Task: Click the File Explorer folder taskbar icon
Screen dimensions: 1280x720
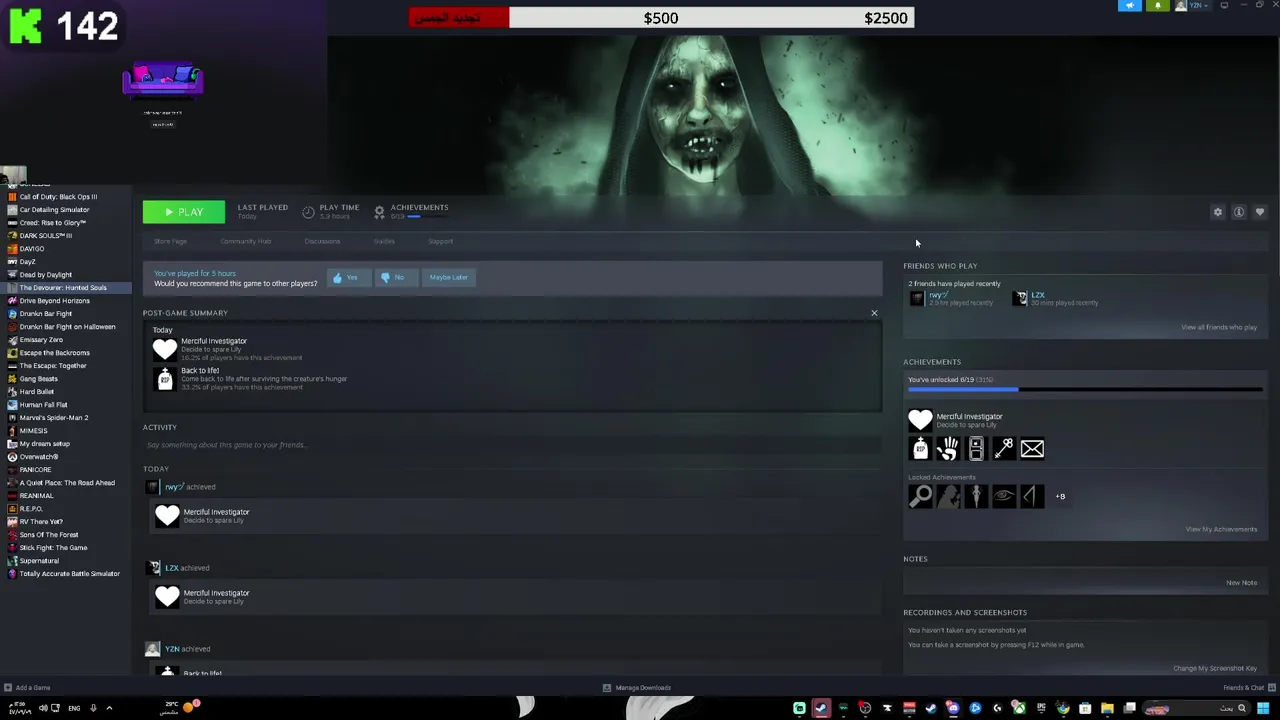Action: point(1107,709)
